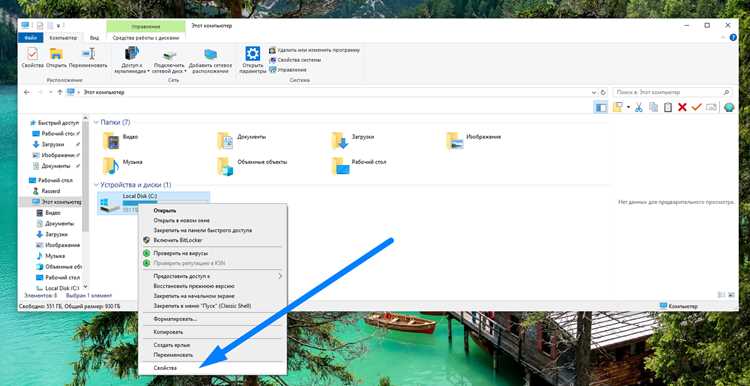Click Удалить или изменить программу

click(314, 50)
